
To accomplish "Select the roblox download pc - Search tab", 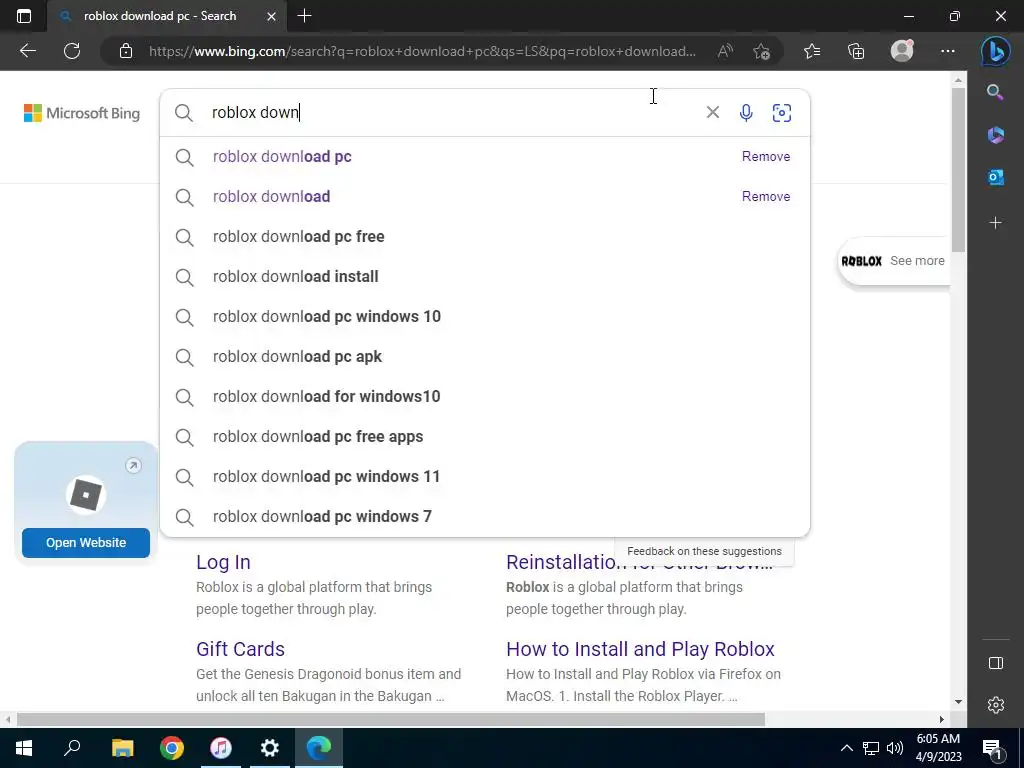I will tap(160, 16).
